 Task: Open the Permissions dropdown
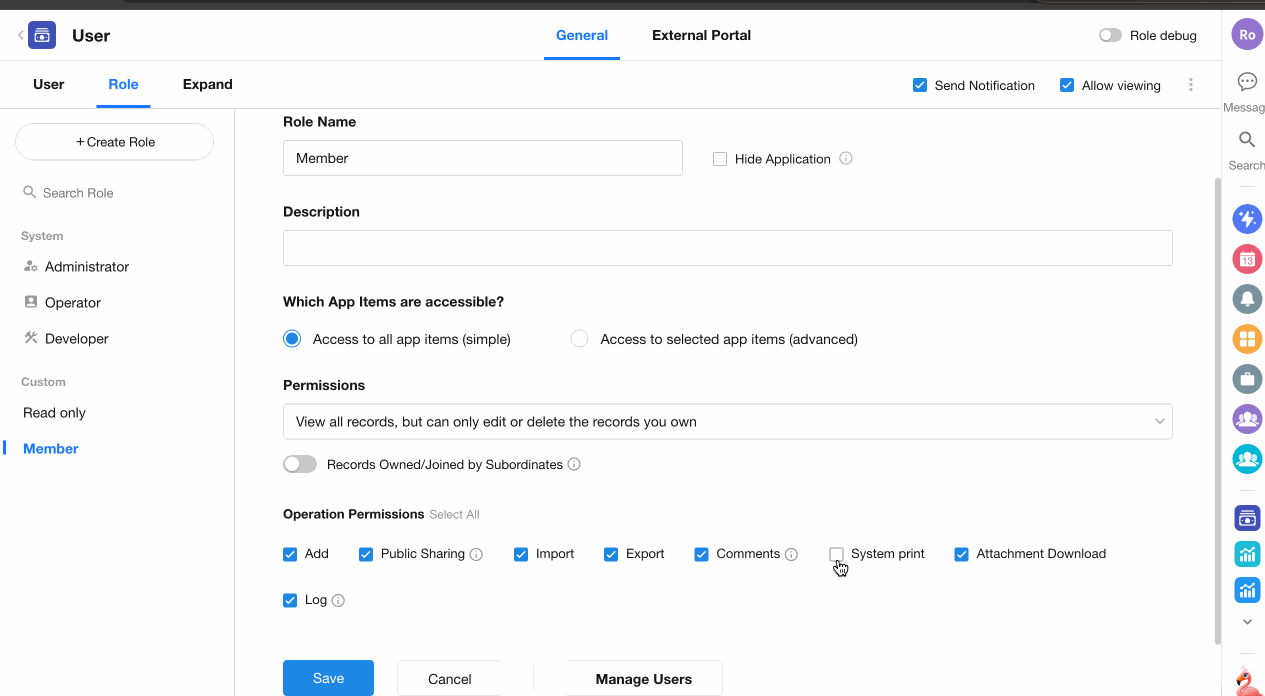pyautogui.click(x=727, y=422)
